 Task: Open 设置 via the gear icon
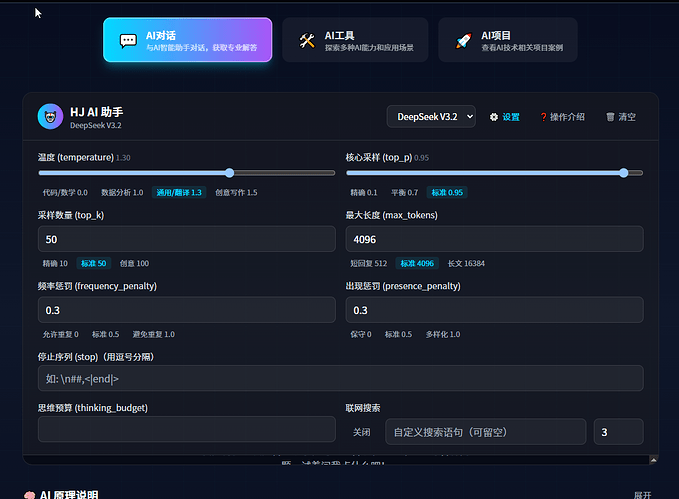494,117
